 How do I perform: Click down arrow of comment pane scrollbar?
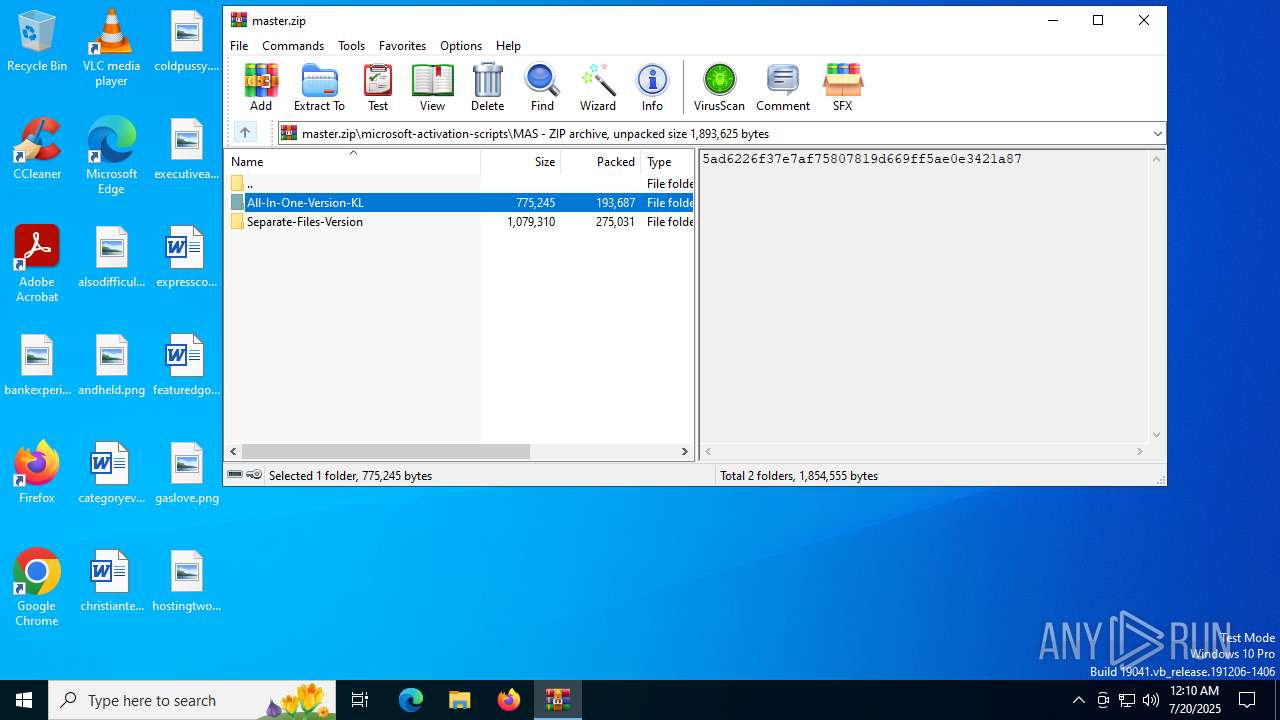coord(1157,435)
